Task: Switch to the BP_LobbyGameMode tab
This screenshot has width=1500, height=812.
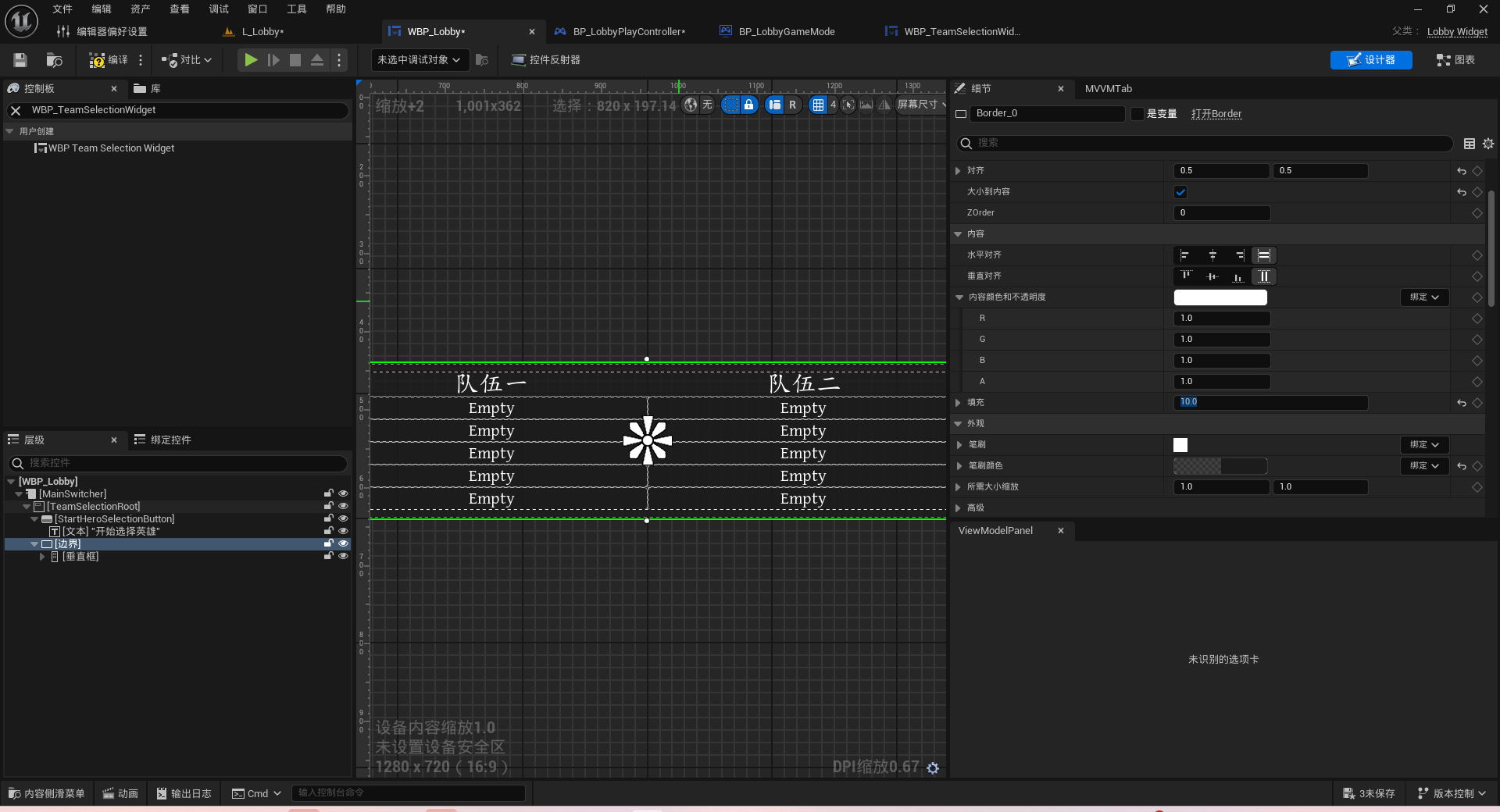Action: (x=786, y=32)
